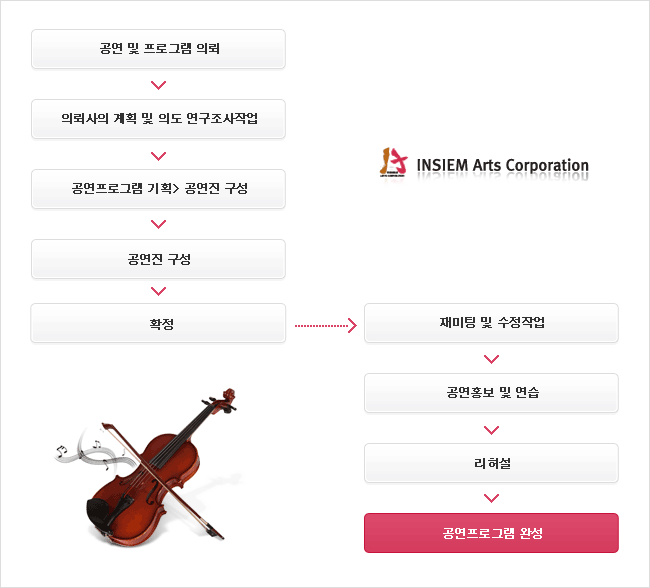Click the chevron below 공연프로그램 기획> 공연진 구성

click(158, 224)
